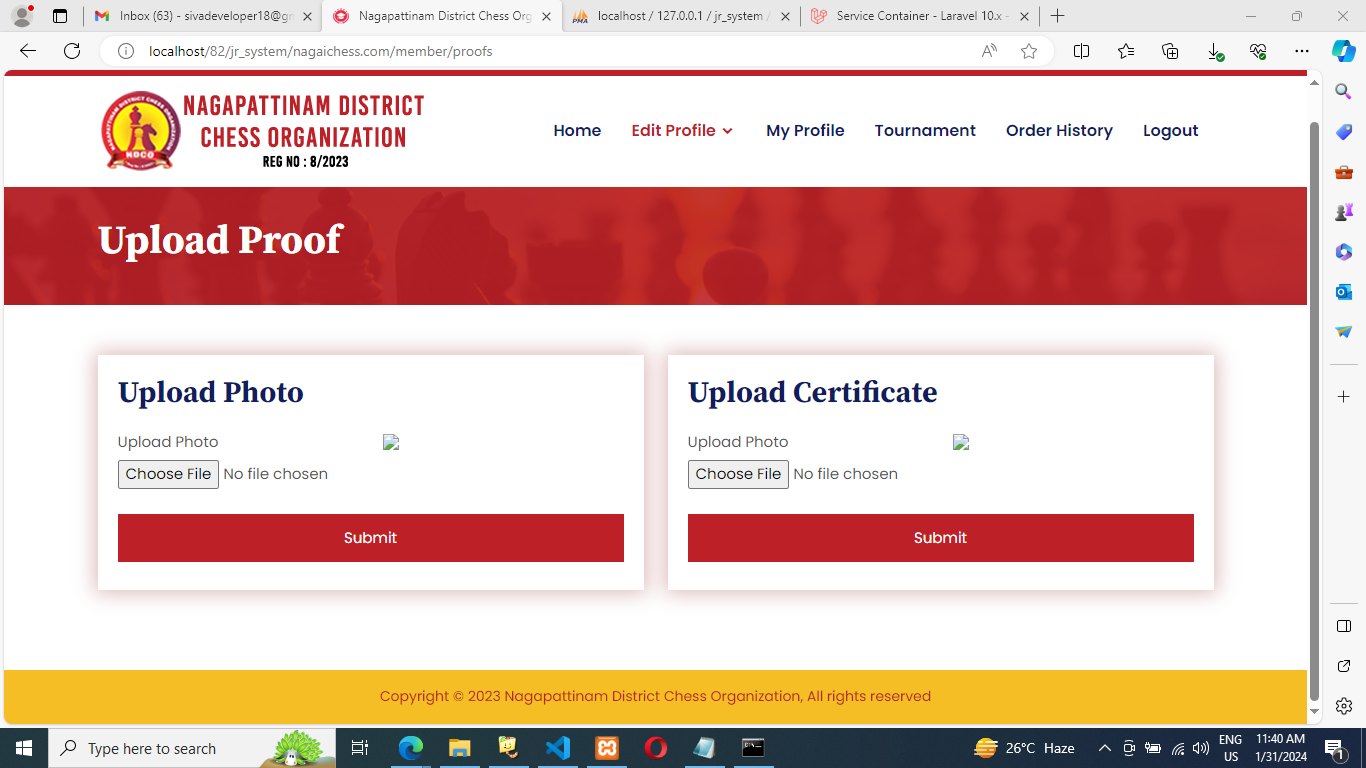Switch to Service Container Laravel tab
This screenshot has height=768, width=1366.
coord(918,16)
